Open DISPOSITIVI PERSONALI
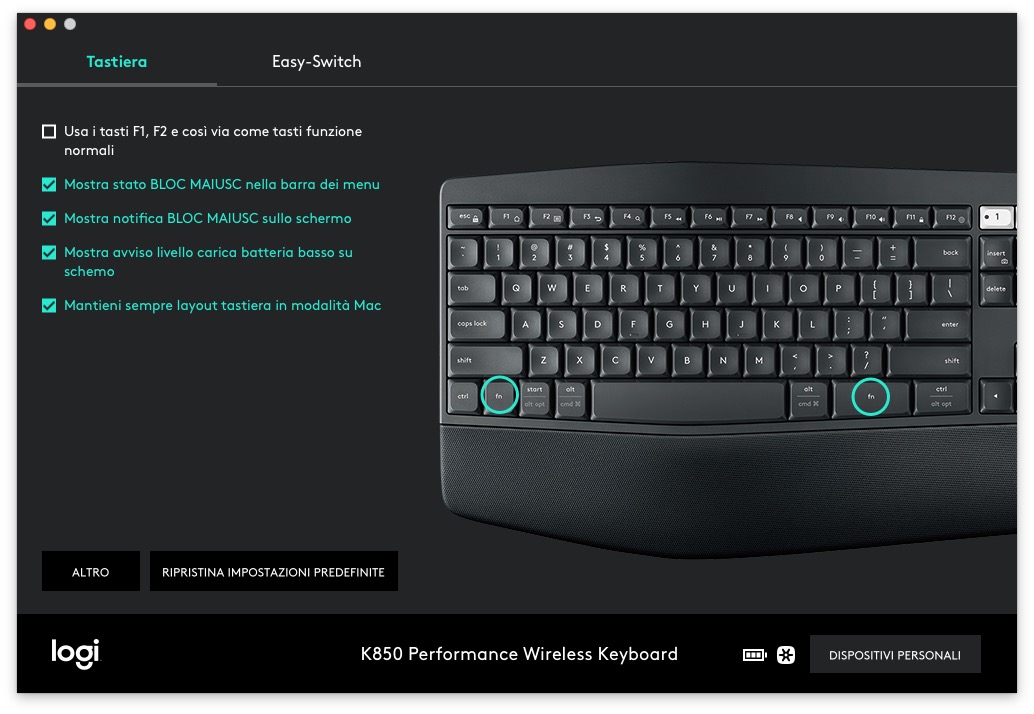 coord(895,655)
